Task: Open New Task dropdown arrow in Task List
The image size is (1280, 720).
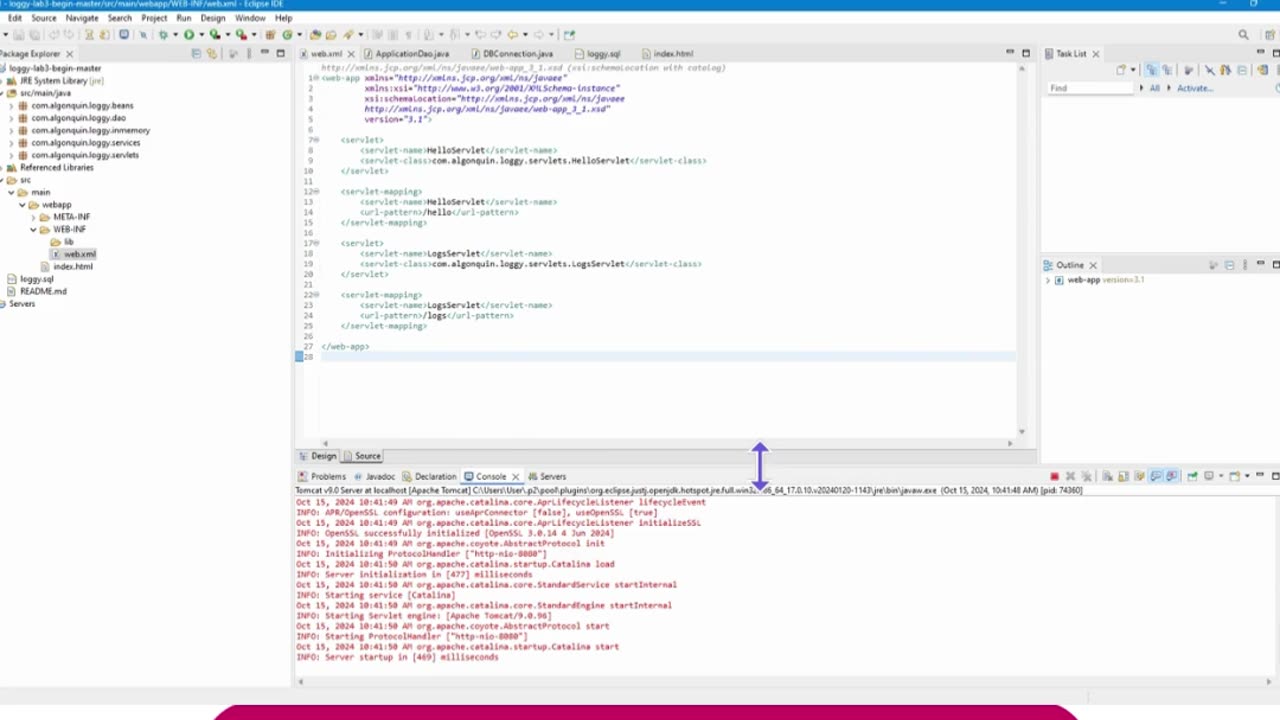Action: pyautogui.click(x=1133, y=70)
